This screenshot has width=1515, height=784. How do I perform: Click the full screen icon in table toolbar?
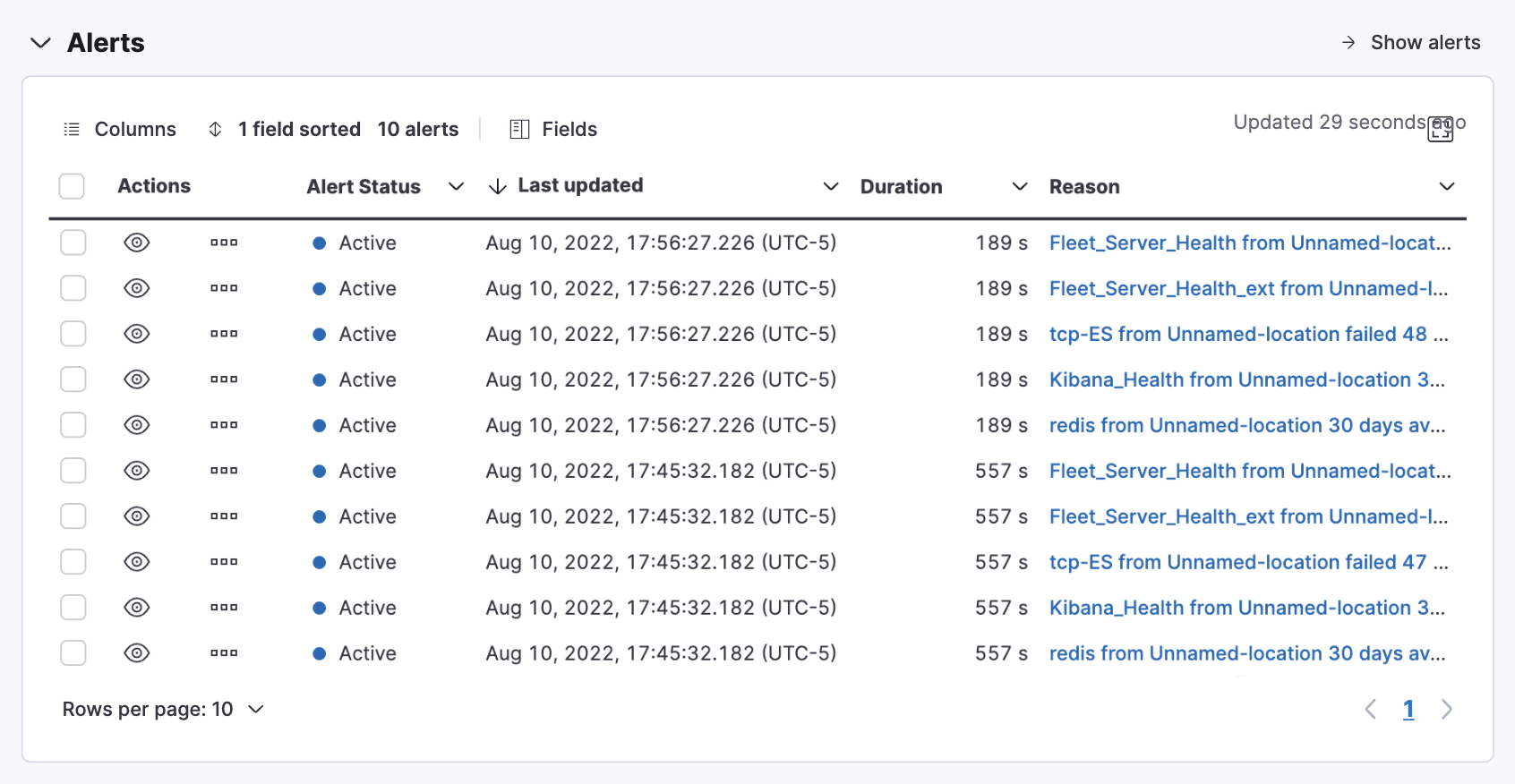[x=1440, y=129]
